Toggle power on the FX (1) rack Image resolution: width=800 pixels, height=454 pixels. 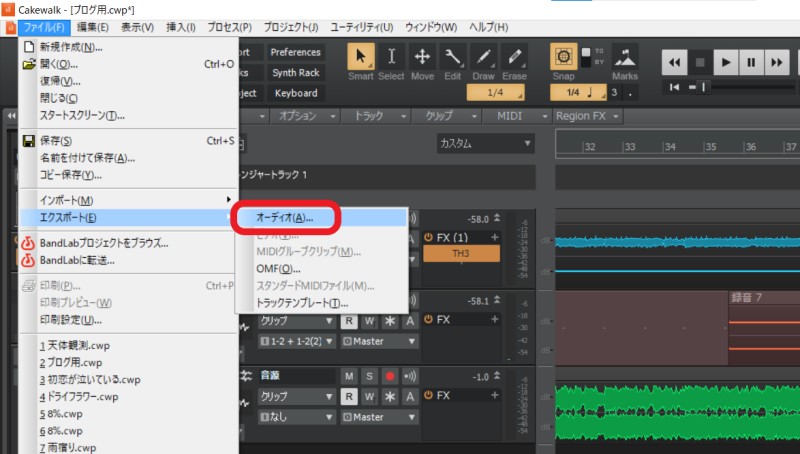(x=428, y=237)
